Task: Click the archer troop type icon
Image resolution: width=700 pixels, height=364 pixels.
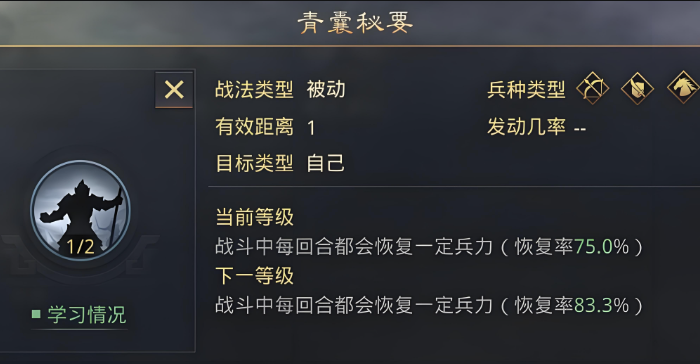Action: tap(592, 88)
